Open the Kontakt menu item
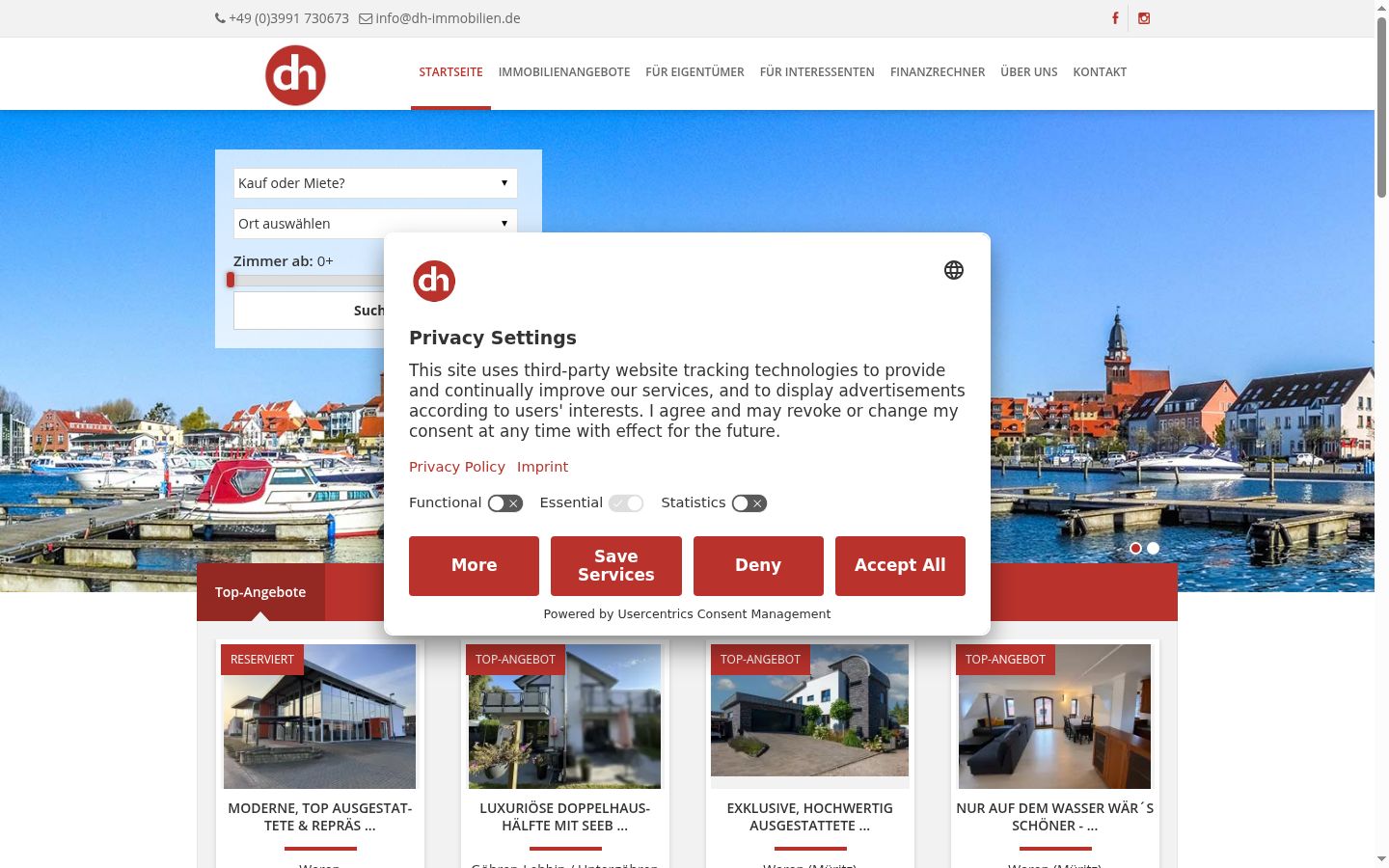 coord(1100,72)
